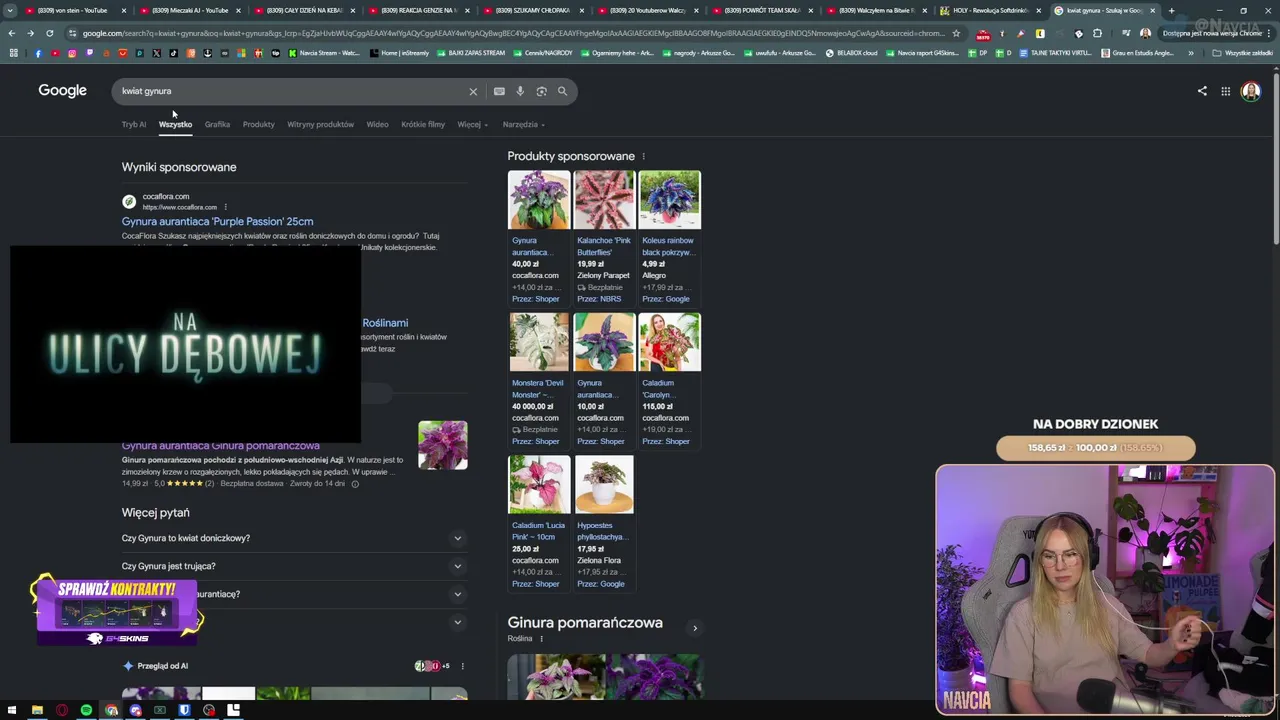Screen dimensions: 1280x720
Task: Search by image with Google Lens
Action: tap(541, 91)
